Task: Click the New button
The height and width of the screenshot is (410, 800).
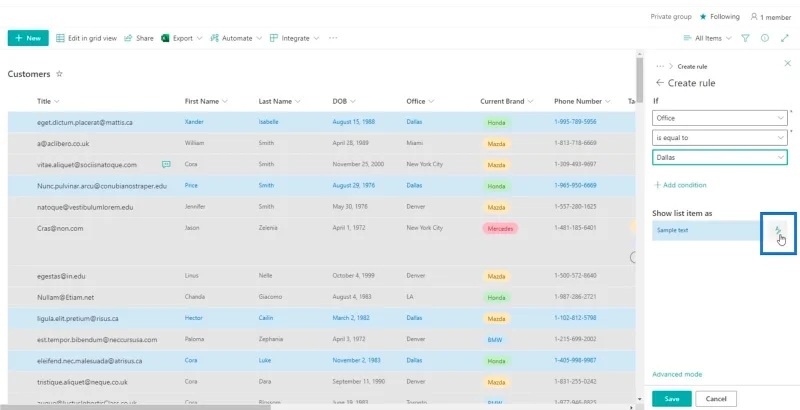Action: (28, 38)
